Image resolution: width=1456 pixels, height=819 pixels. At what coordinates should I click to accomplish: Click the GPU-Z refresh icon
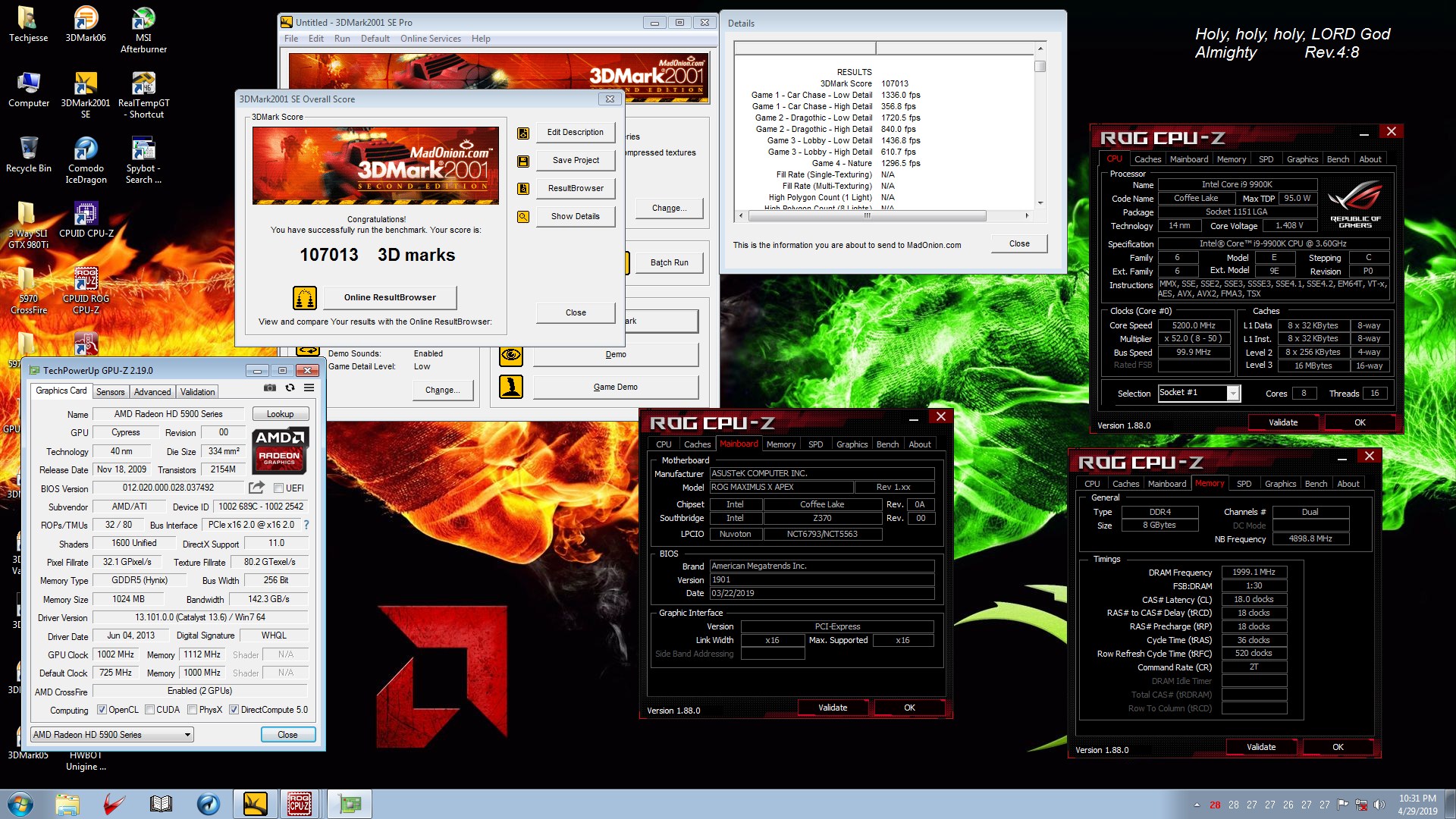point(290,388)
